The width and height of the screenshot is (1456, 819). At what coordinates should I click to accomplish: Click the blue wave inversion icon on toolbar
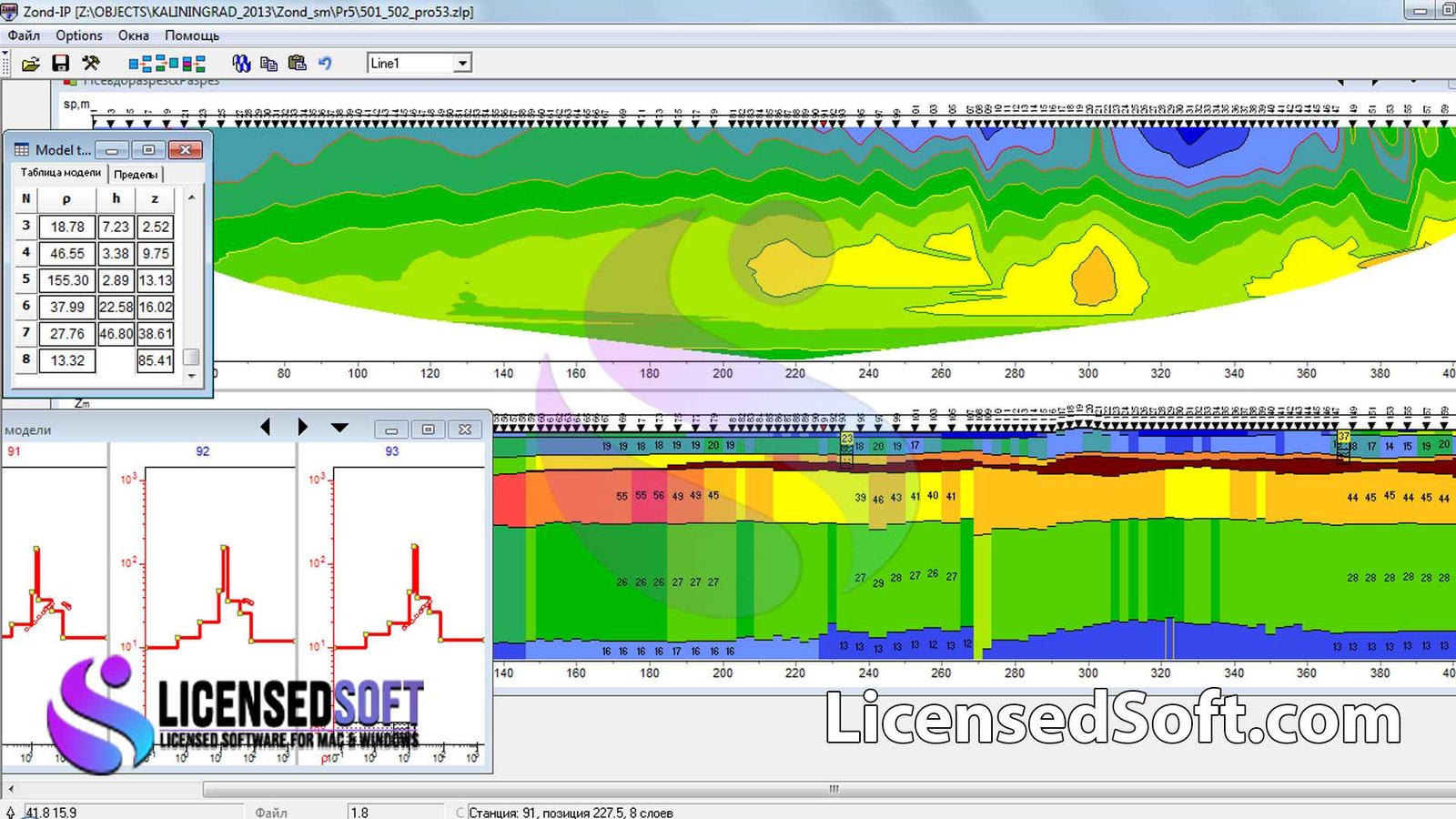pyautogui.click(x=239, y=63)
